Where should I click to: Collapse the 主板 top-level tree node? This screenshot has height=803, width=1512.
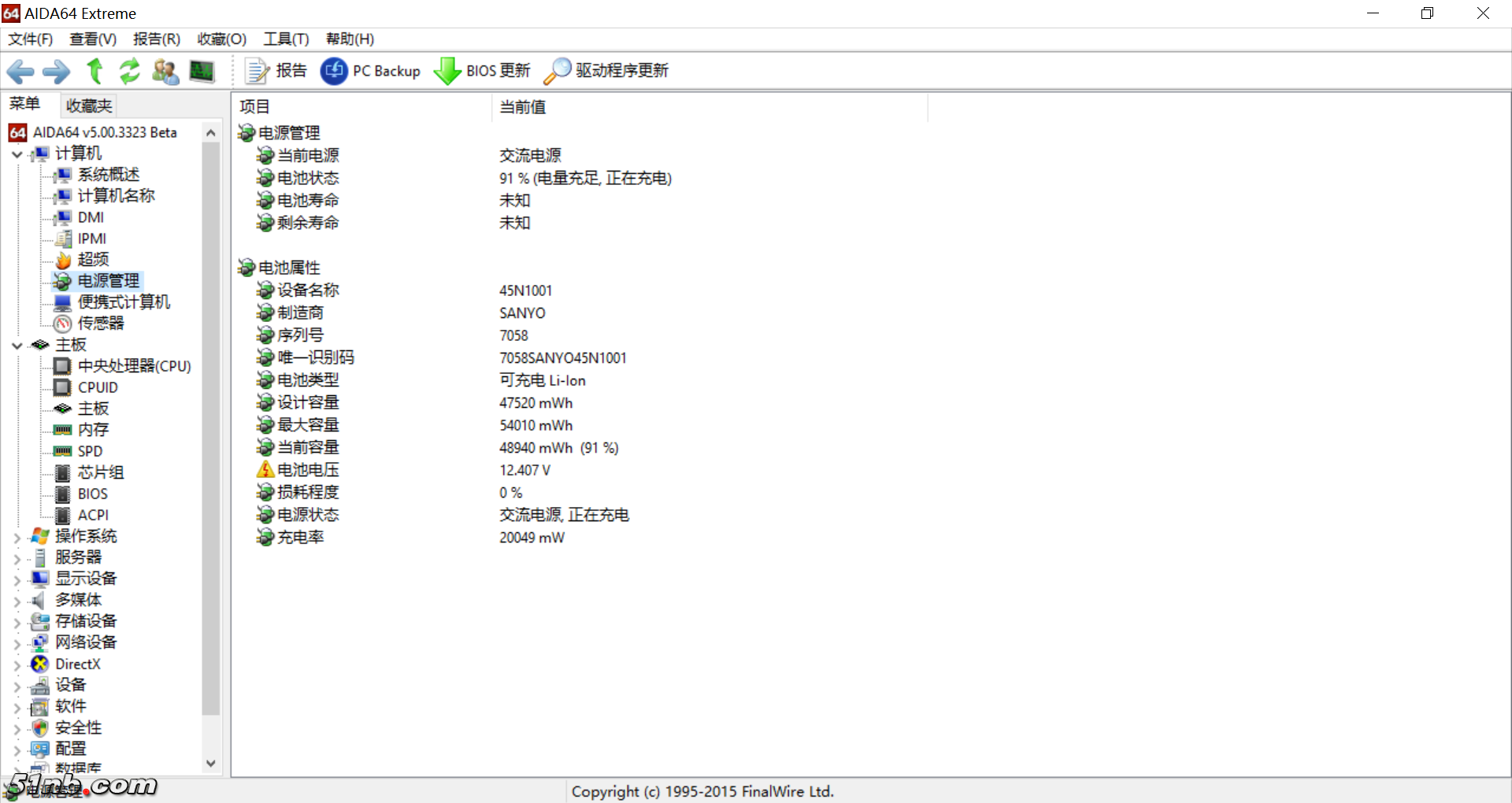[x=17, y=346]
